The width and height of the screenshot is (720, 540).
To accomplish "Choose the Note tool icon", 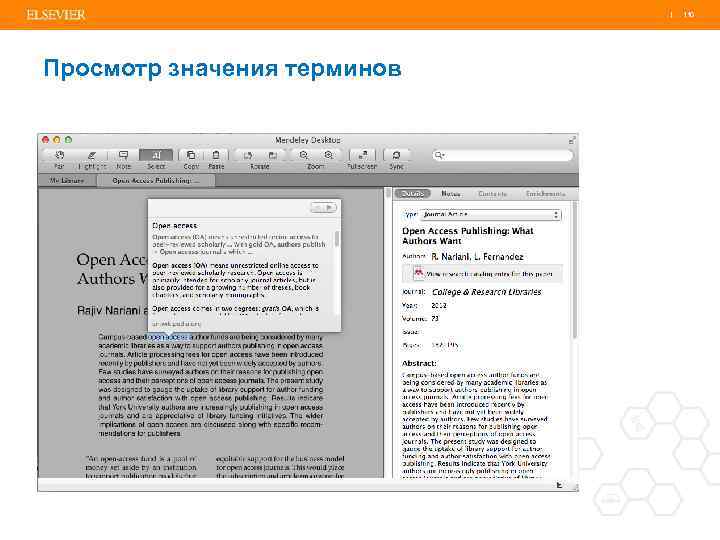I will tap(123, 155).
